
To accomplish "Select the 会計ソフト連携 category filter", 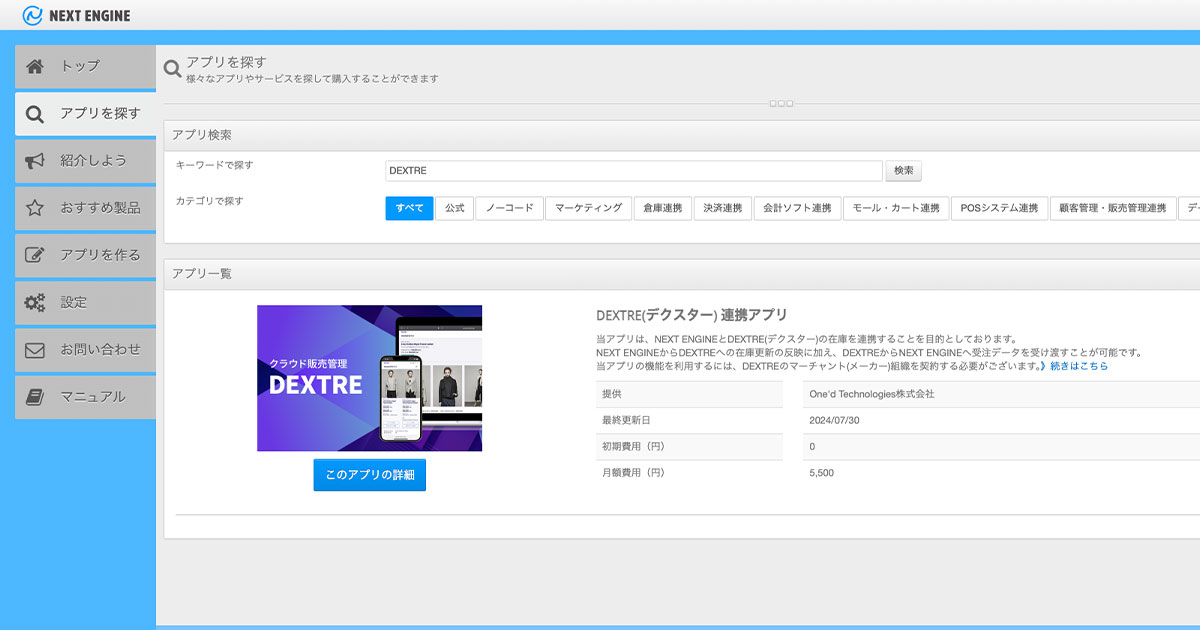I will pyautogui.click(x=797, y=208).
